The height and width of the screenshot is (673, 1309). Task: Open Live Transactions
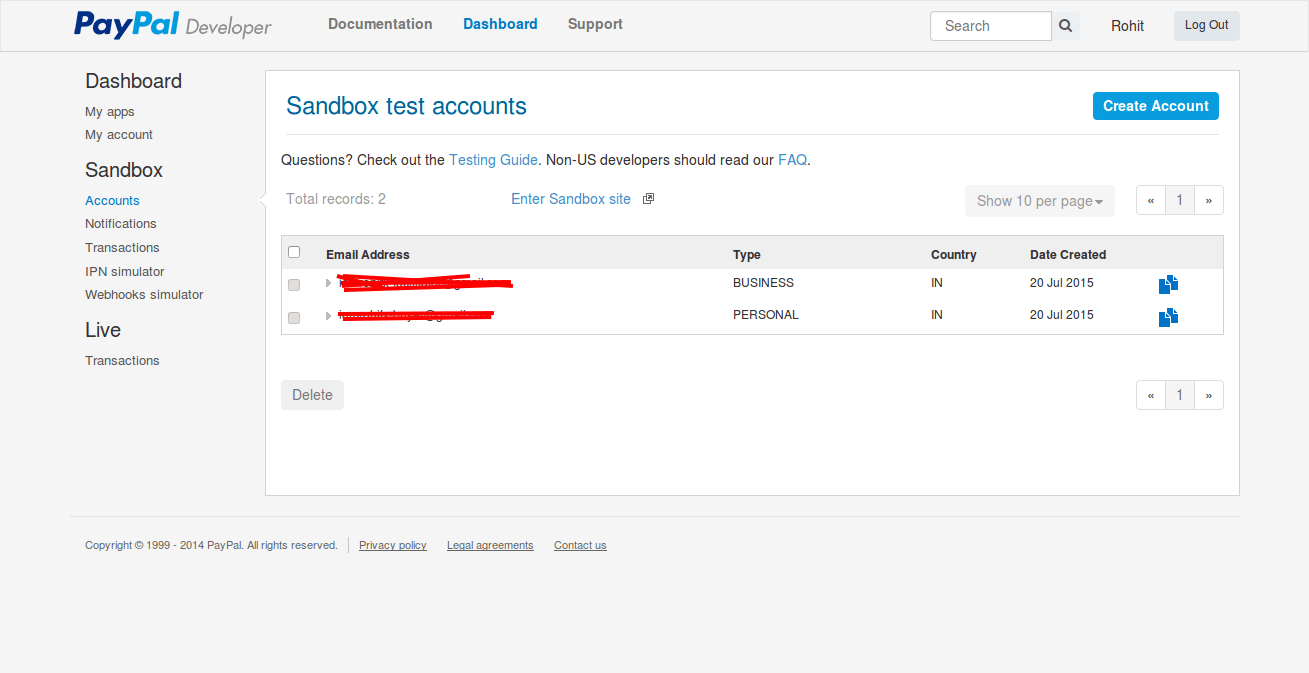pyautogui.click(x=122, y=361)
